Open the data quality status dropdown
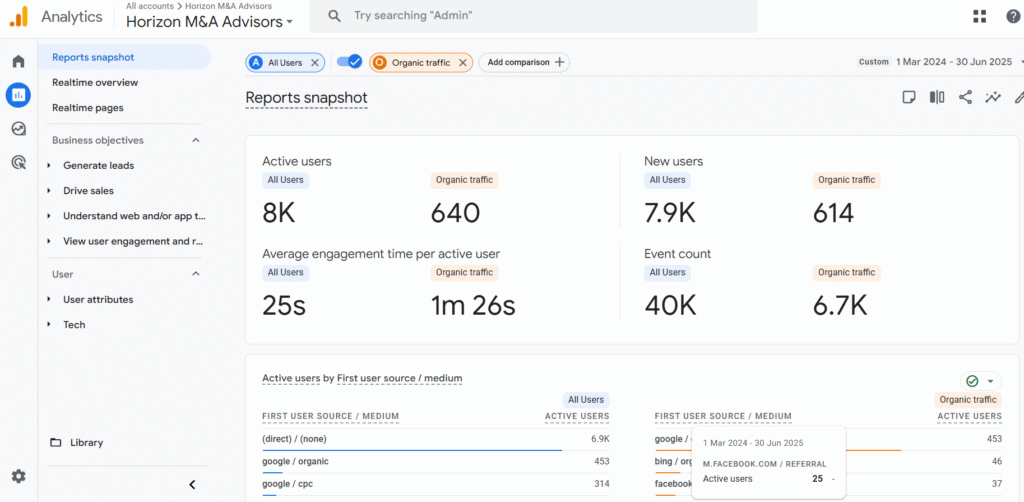Viewport: 1024px width, 502px height. [980, 381]
